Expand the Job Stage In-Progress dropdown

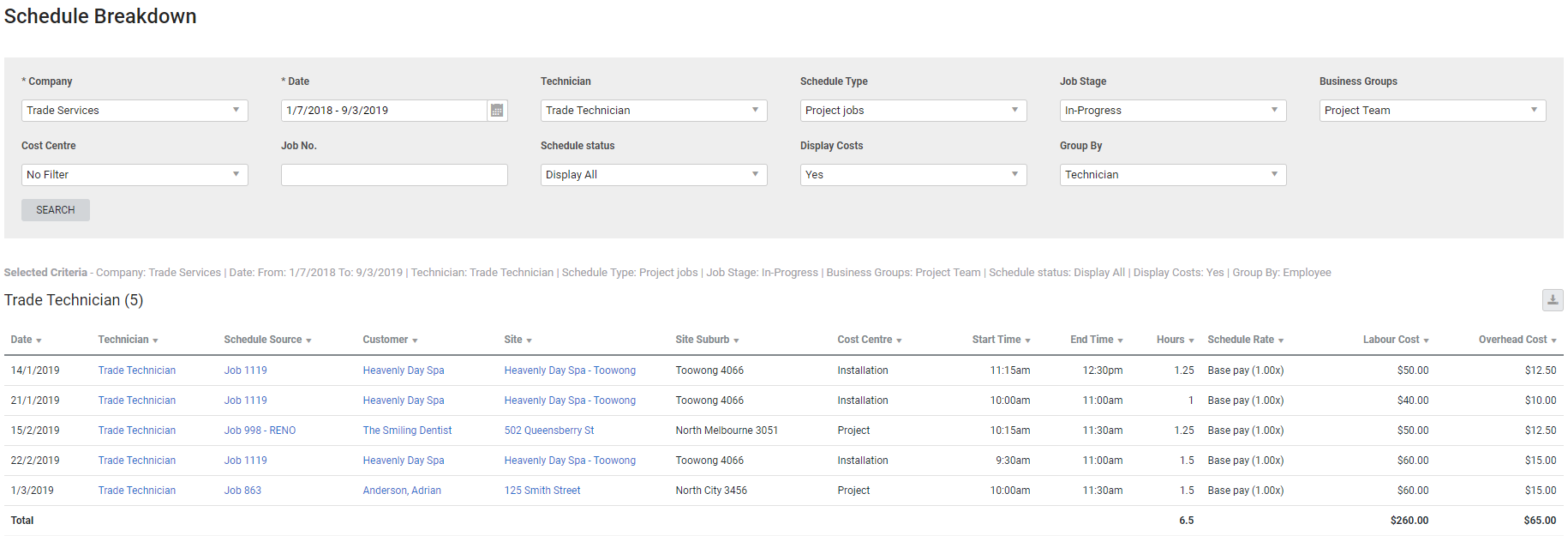(x=1173, y=111)
